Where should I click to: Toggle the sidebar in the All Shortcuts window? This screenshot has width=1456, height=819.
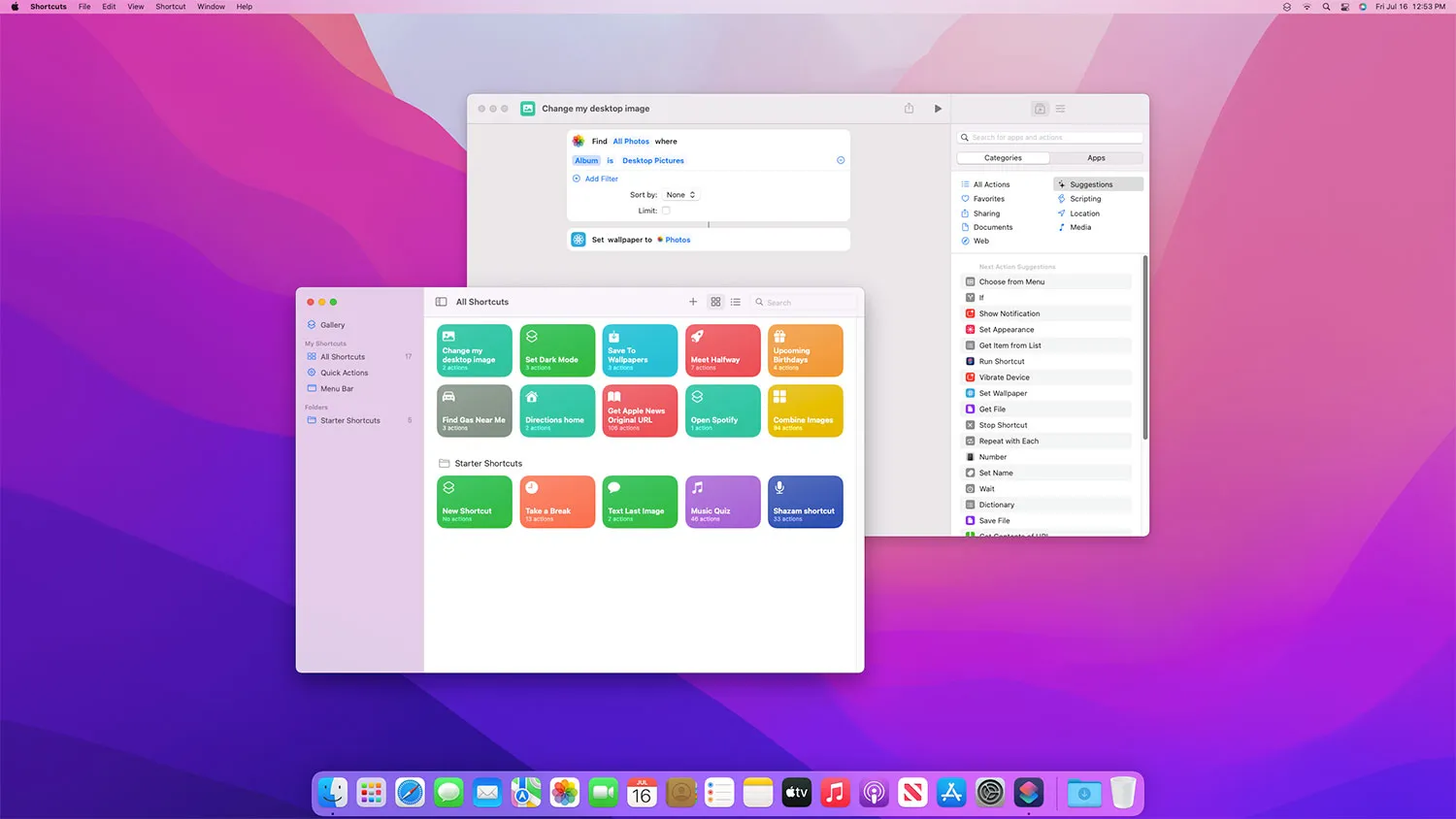[x=442, y=302]
